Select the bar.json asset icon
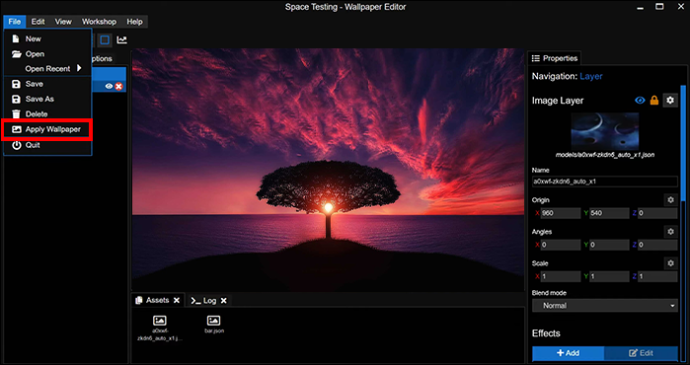 tap(213, 321)
